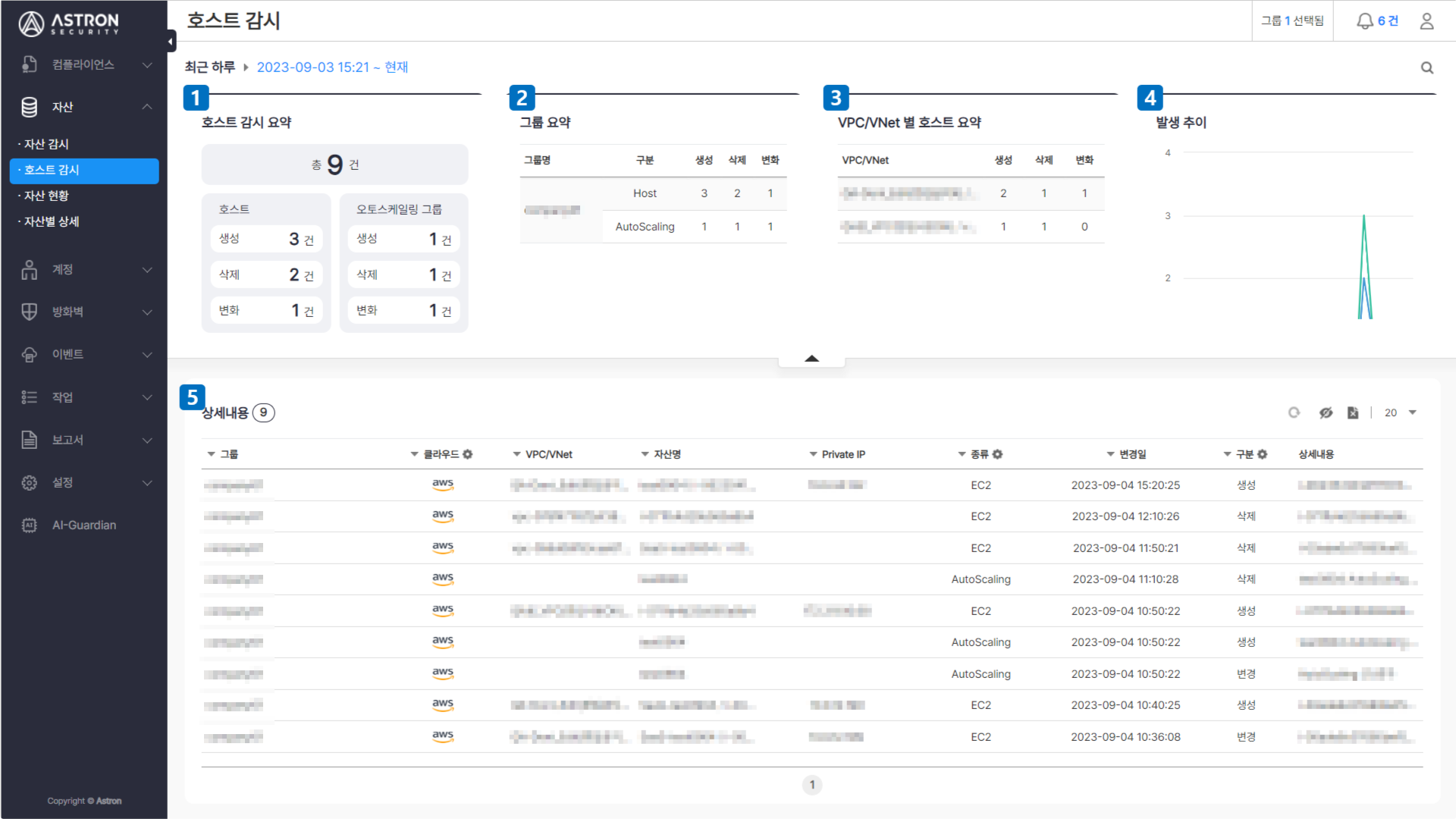Open the gear next to 종류 column
This screenshot has width=1456, height=819.
point(997,454)
